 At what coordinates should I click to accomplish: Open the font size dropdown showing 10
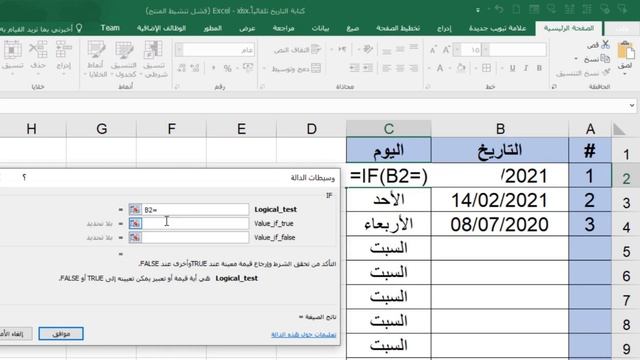pyautogui.click(x=457, y=50)
